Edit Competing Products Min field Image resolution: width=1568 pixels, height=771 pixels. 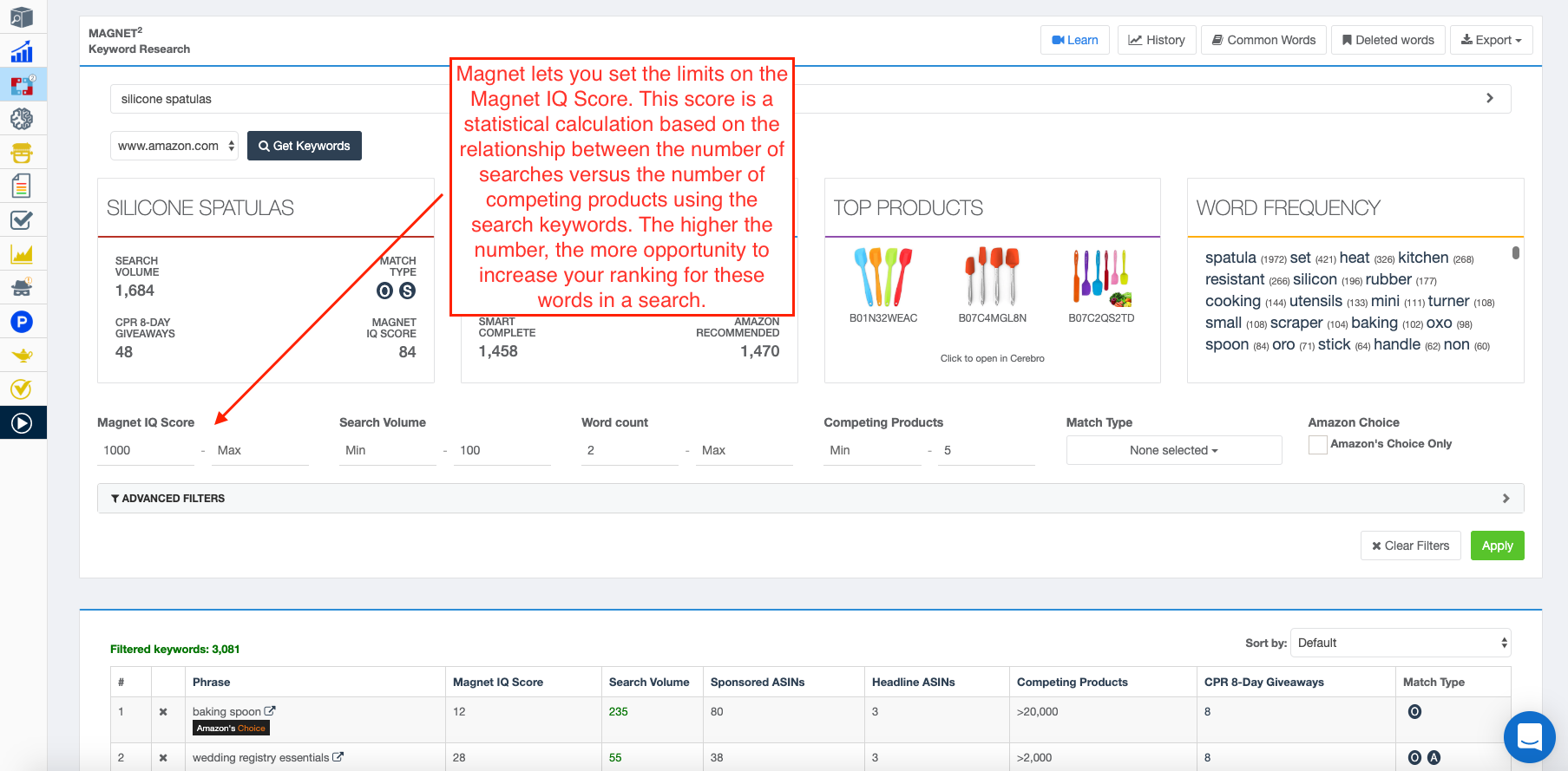[x=873, y=450]
